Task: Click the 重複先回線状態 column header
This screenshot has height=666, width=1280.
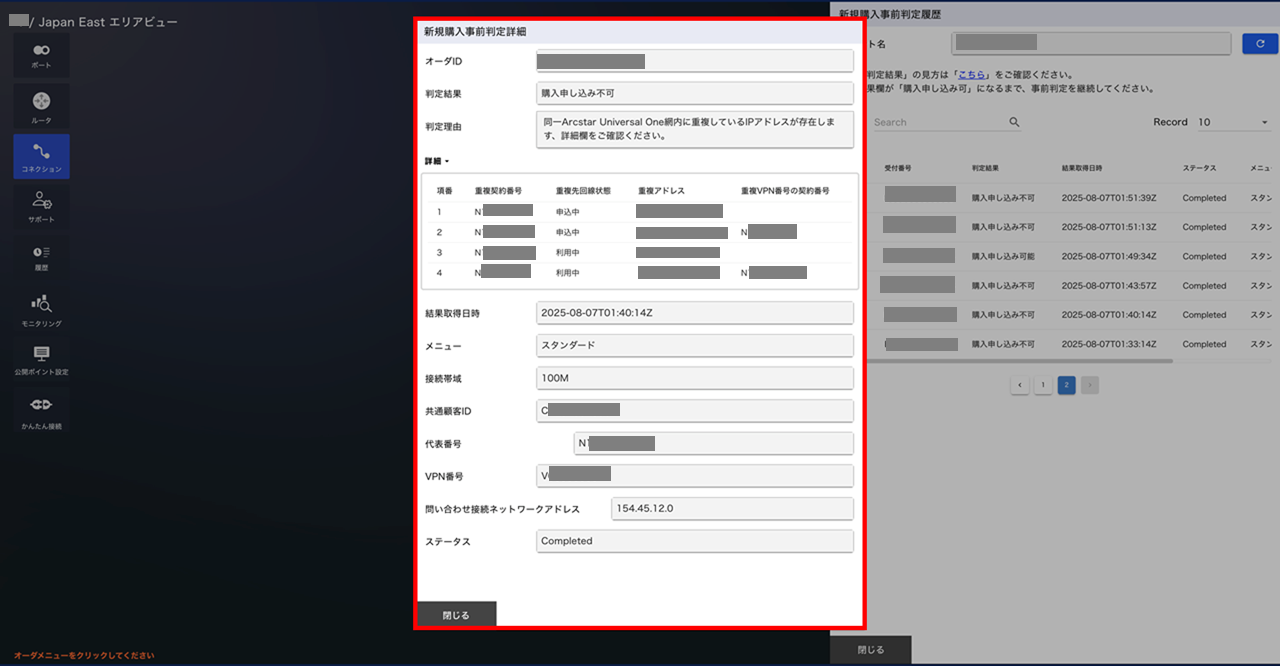Action: coord(582,190)
